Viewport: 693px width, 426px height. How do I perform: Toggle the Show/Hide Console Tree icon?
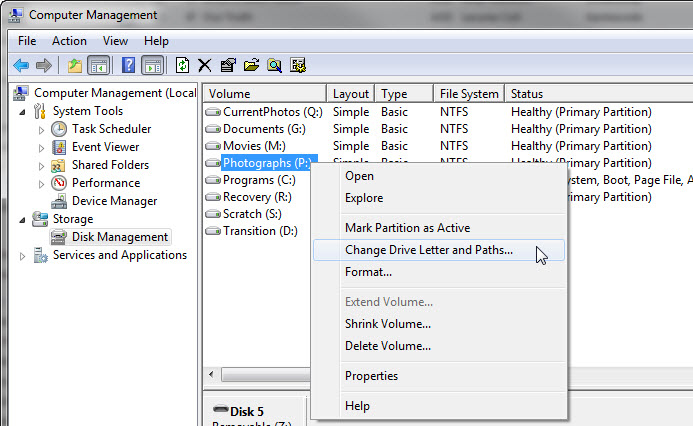[98, 66]
